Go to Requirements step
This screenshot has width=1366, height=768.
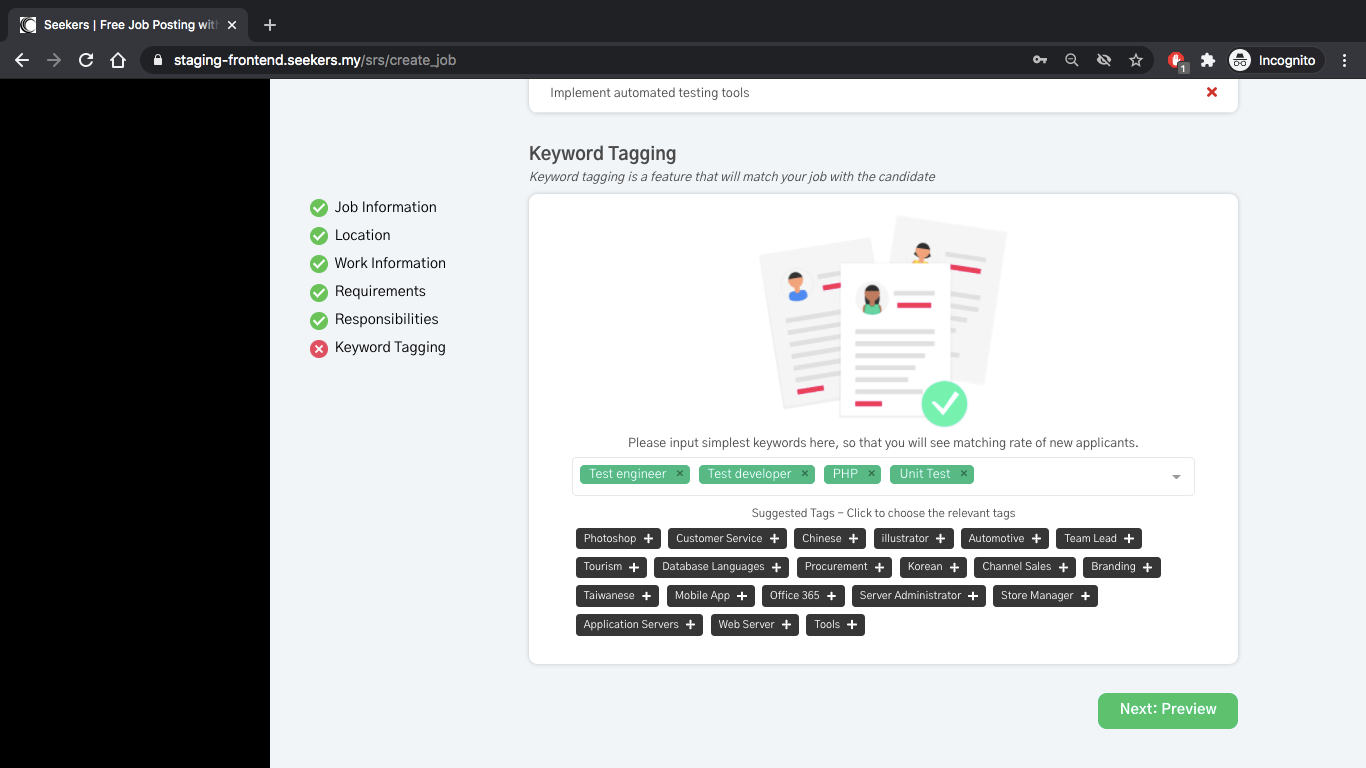[368, 291]
